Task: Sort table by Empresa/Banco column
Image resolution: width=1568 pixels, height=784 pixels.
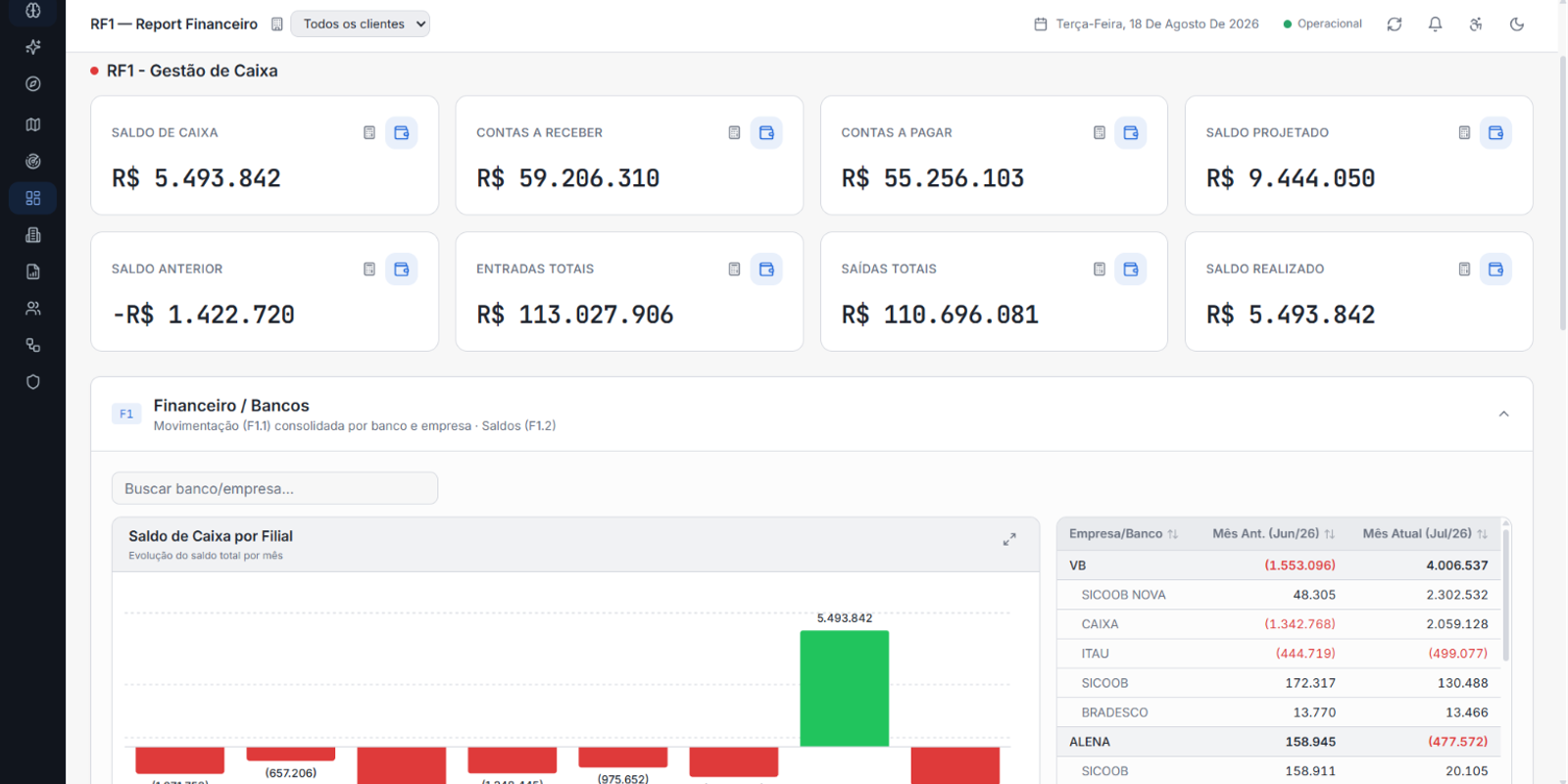Action: tap(1123, 534)
